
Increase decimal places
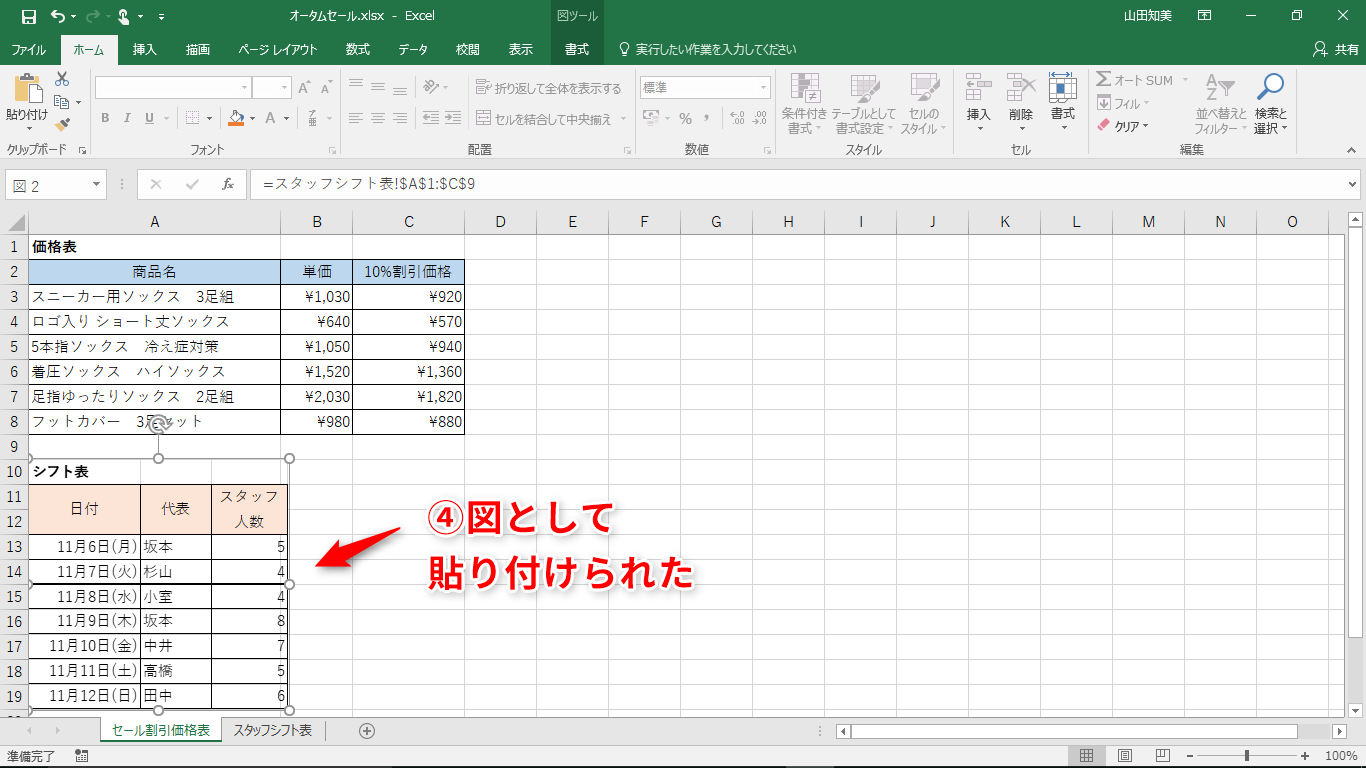[738, 118]
